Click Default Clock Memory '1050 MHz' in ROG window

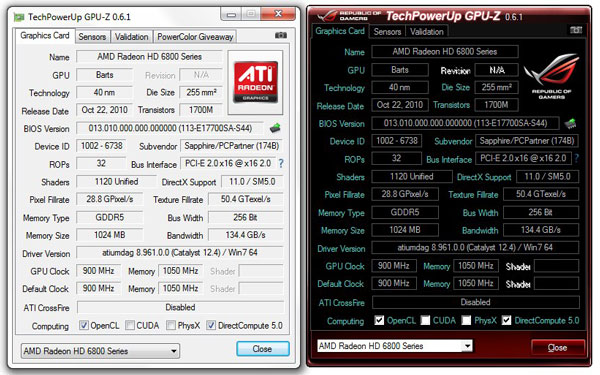click(x=476, y=283)
